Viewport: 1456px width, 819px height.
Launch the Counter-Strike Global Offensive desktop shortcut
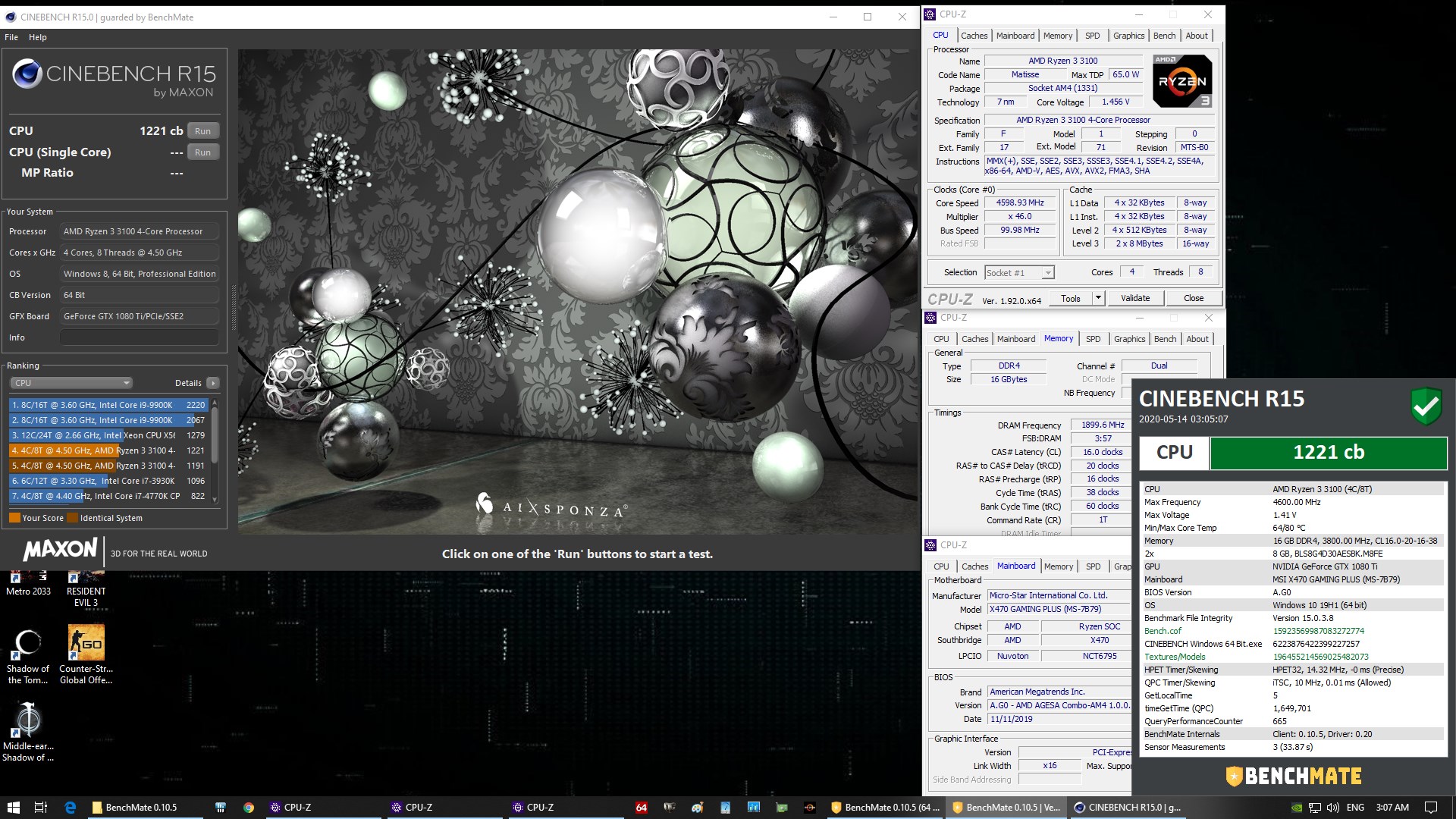coord(86,654)
